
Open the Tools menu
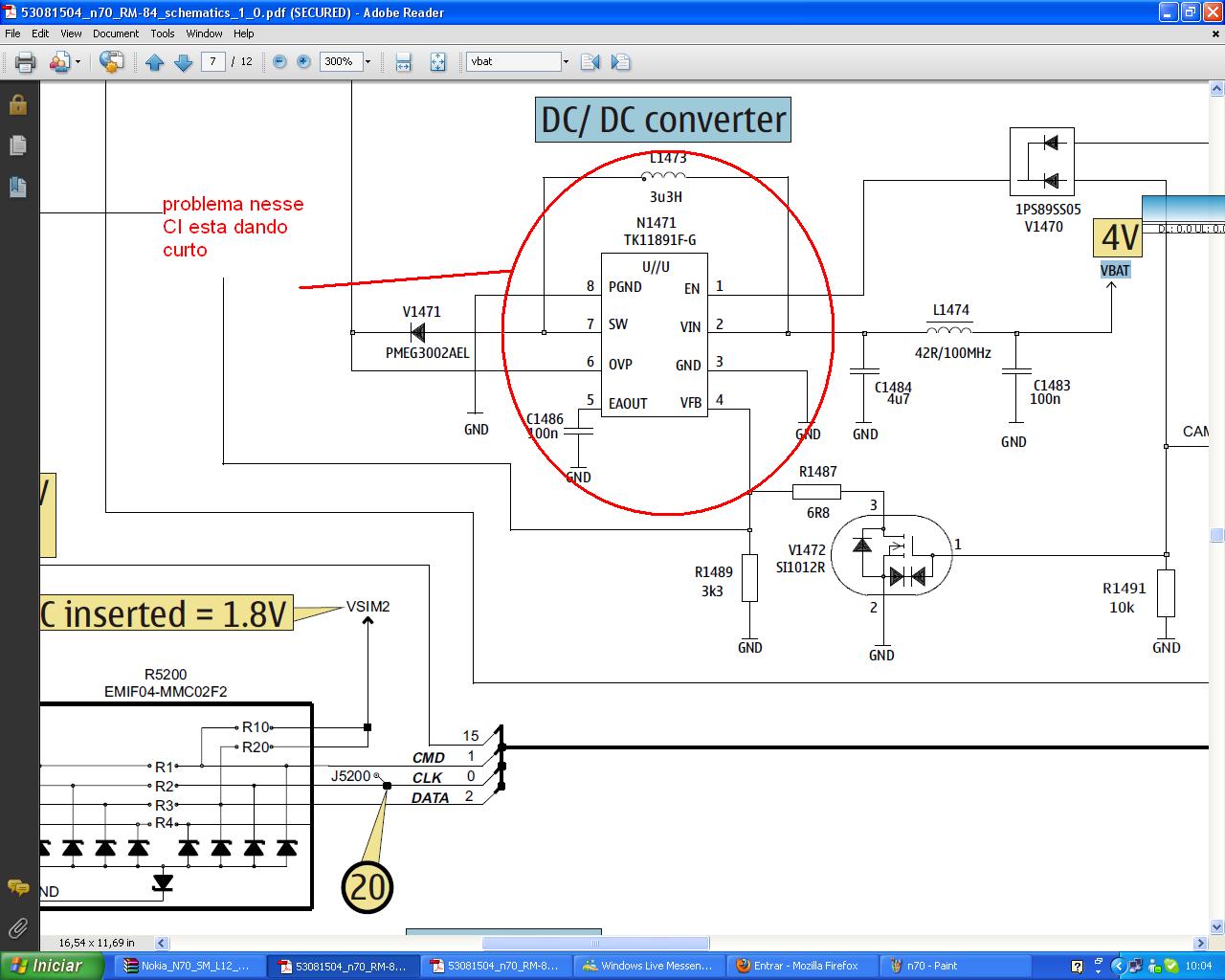tap(163, 33)
